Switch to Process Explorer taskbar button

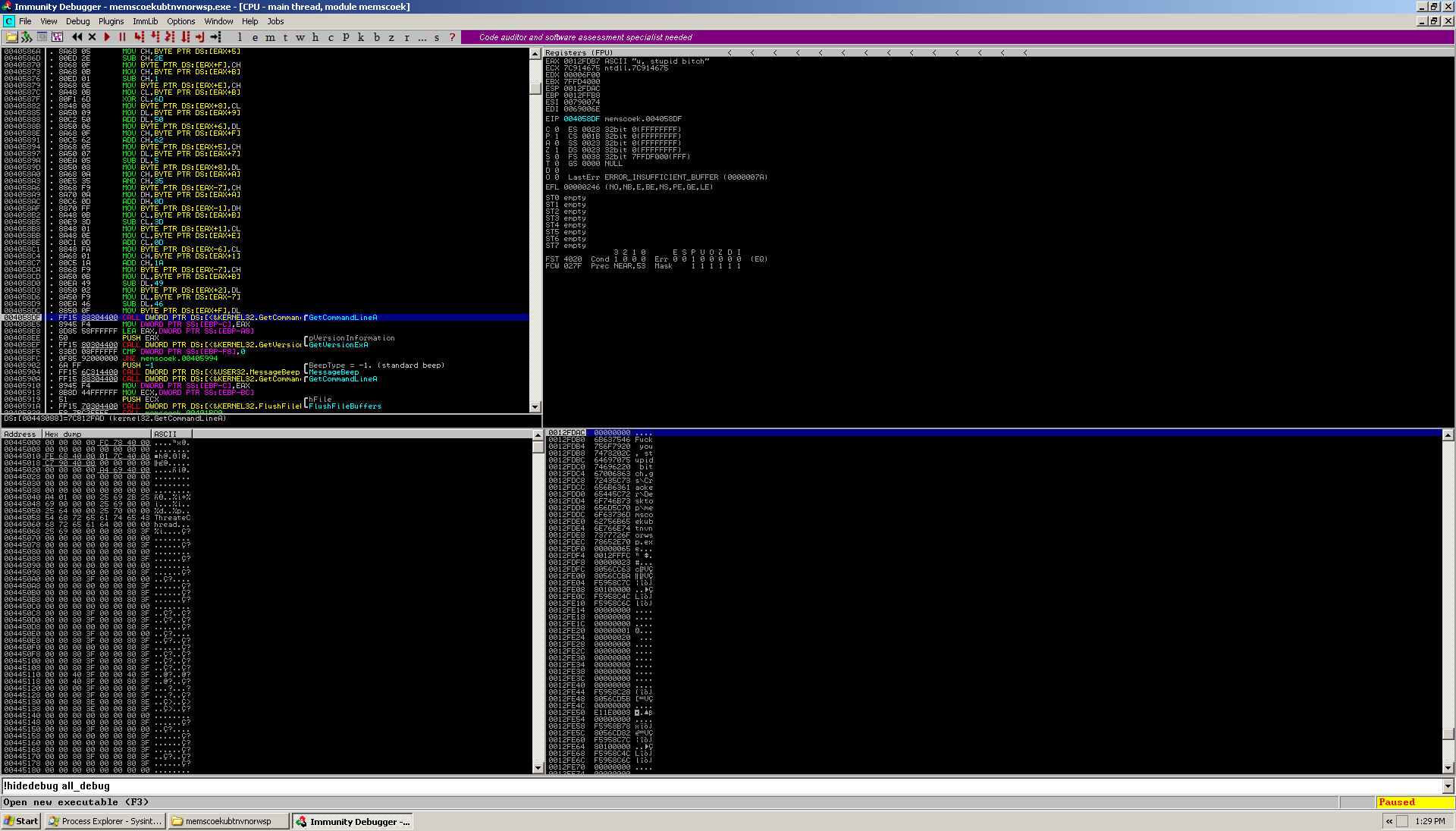(105, 821)
